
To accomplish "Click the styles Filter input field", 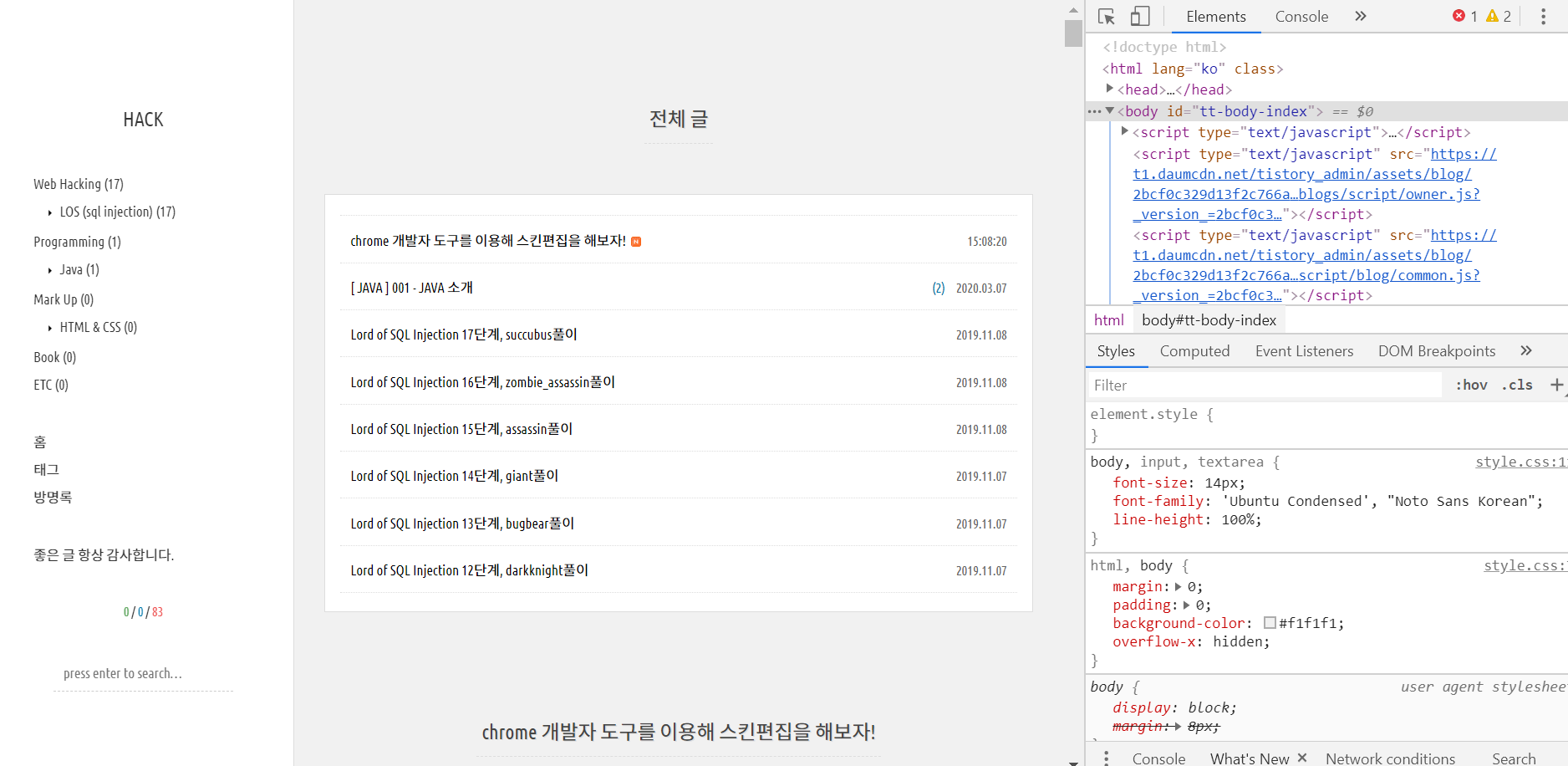I will pos(1265,385).
